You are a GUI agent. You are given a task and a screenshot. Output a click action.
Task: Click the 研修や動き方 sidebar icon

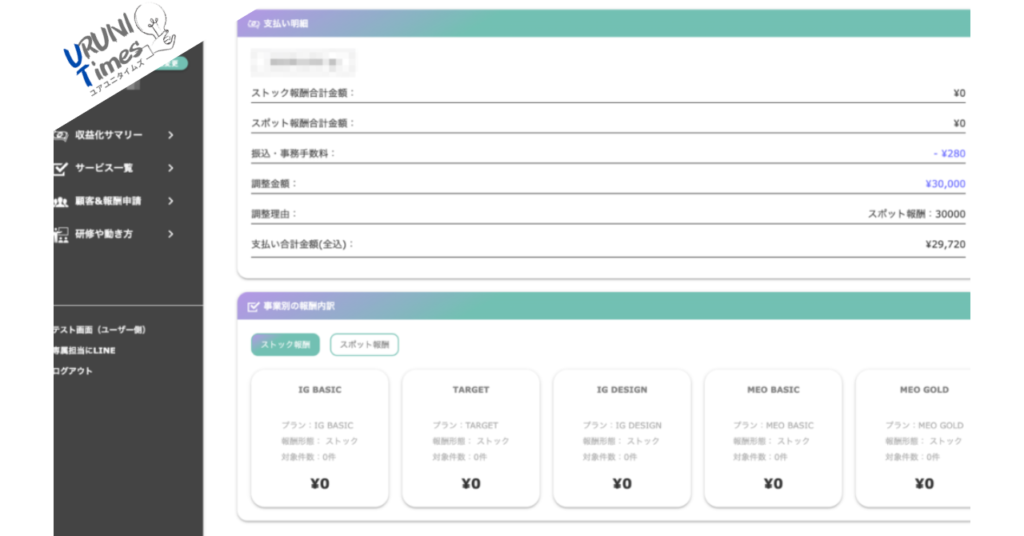point(60,234)
